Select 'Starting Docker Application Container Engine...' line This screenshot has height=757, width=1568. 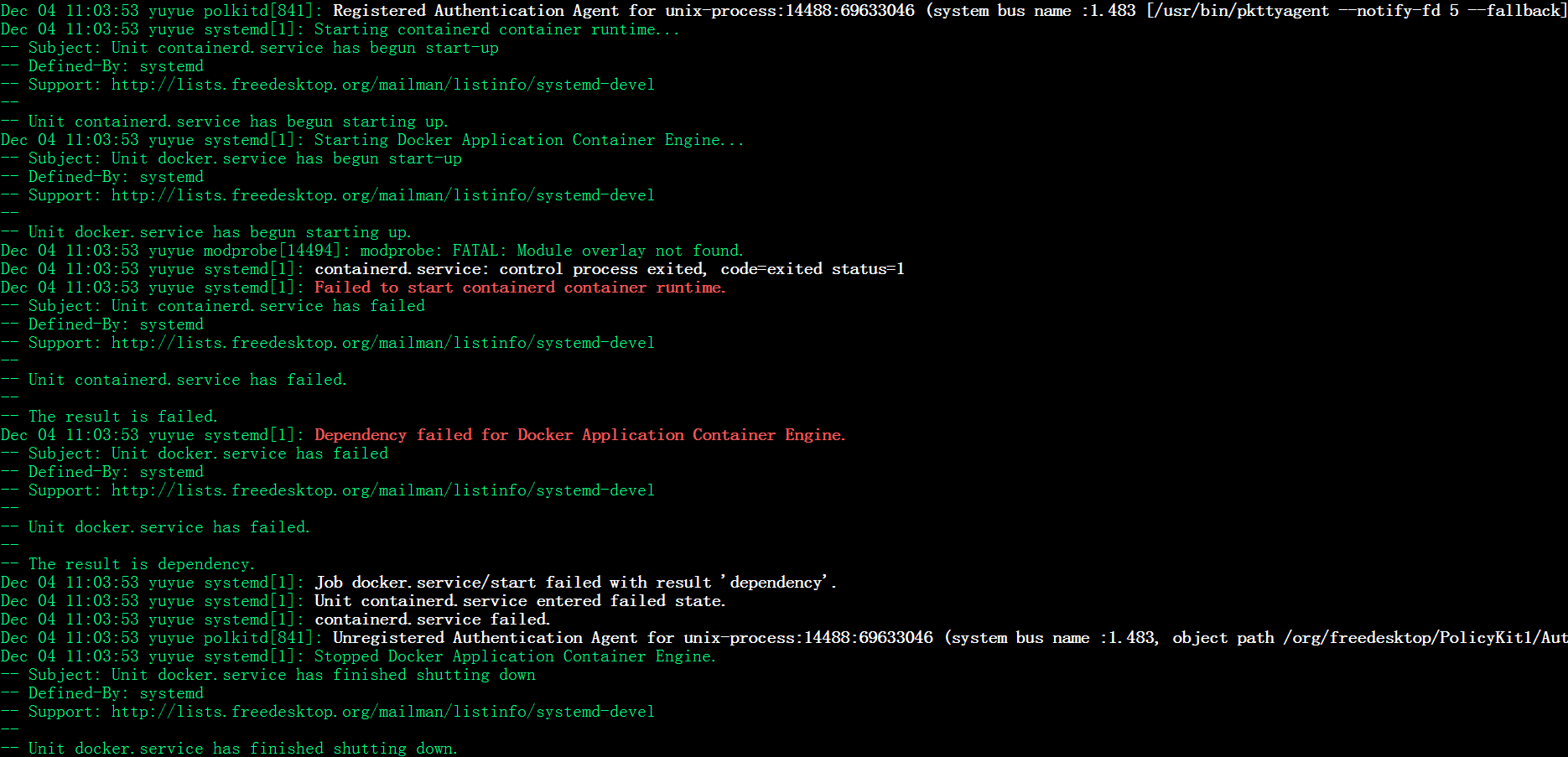tap(372, 140)
